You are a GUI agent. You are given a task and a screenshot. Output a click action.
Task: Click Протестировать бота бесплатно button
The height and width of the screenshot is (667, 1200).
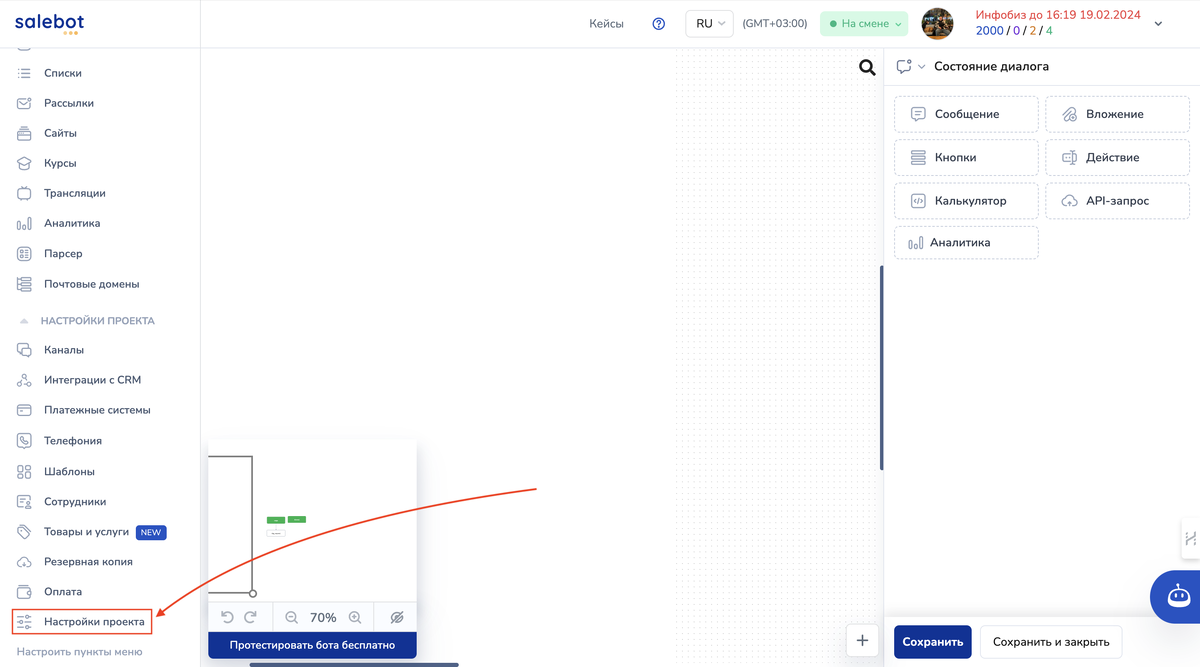(312, 645)
